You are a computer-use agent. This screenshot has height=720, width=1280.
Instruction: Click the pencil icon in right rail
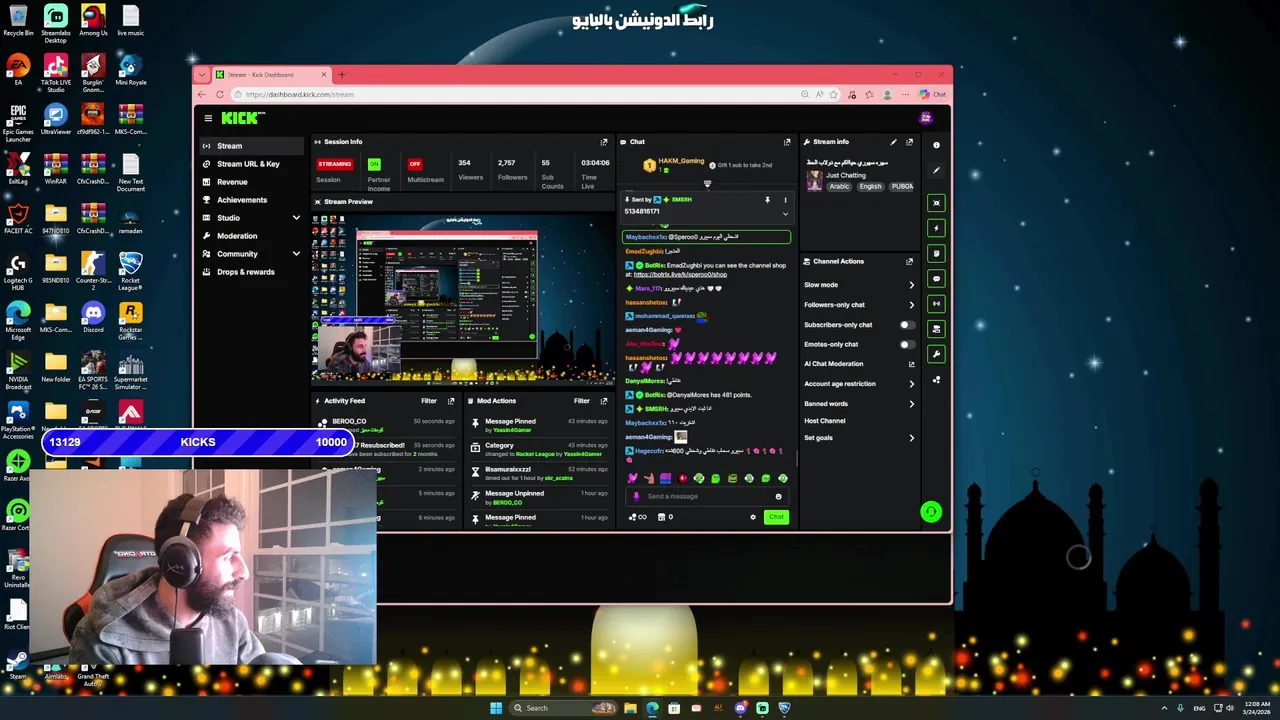[936, 170]
